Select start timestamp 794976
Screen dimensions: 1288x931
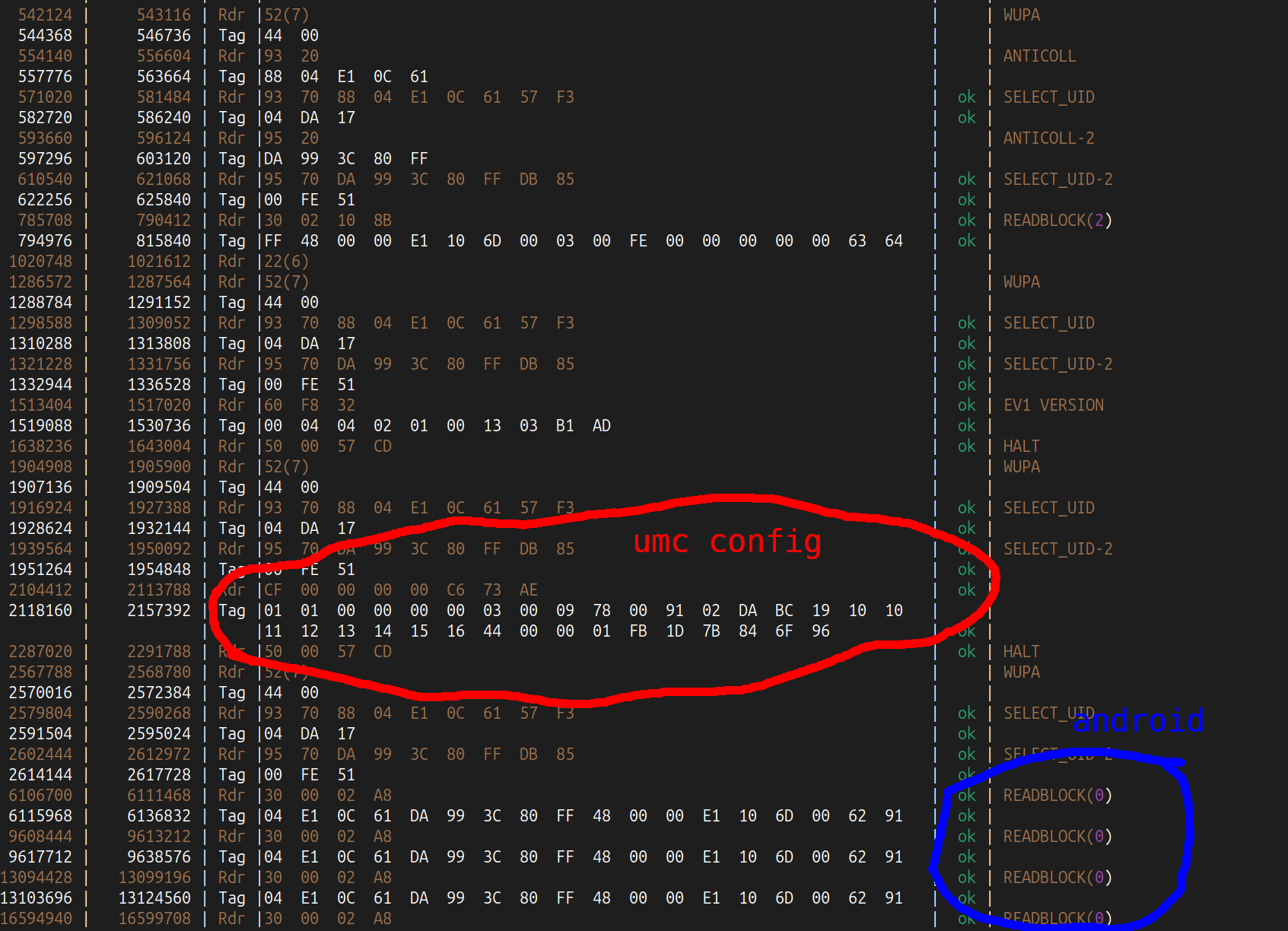pos(45,241)
